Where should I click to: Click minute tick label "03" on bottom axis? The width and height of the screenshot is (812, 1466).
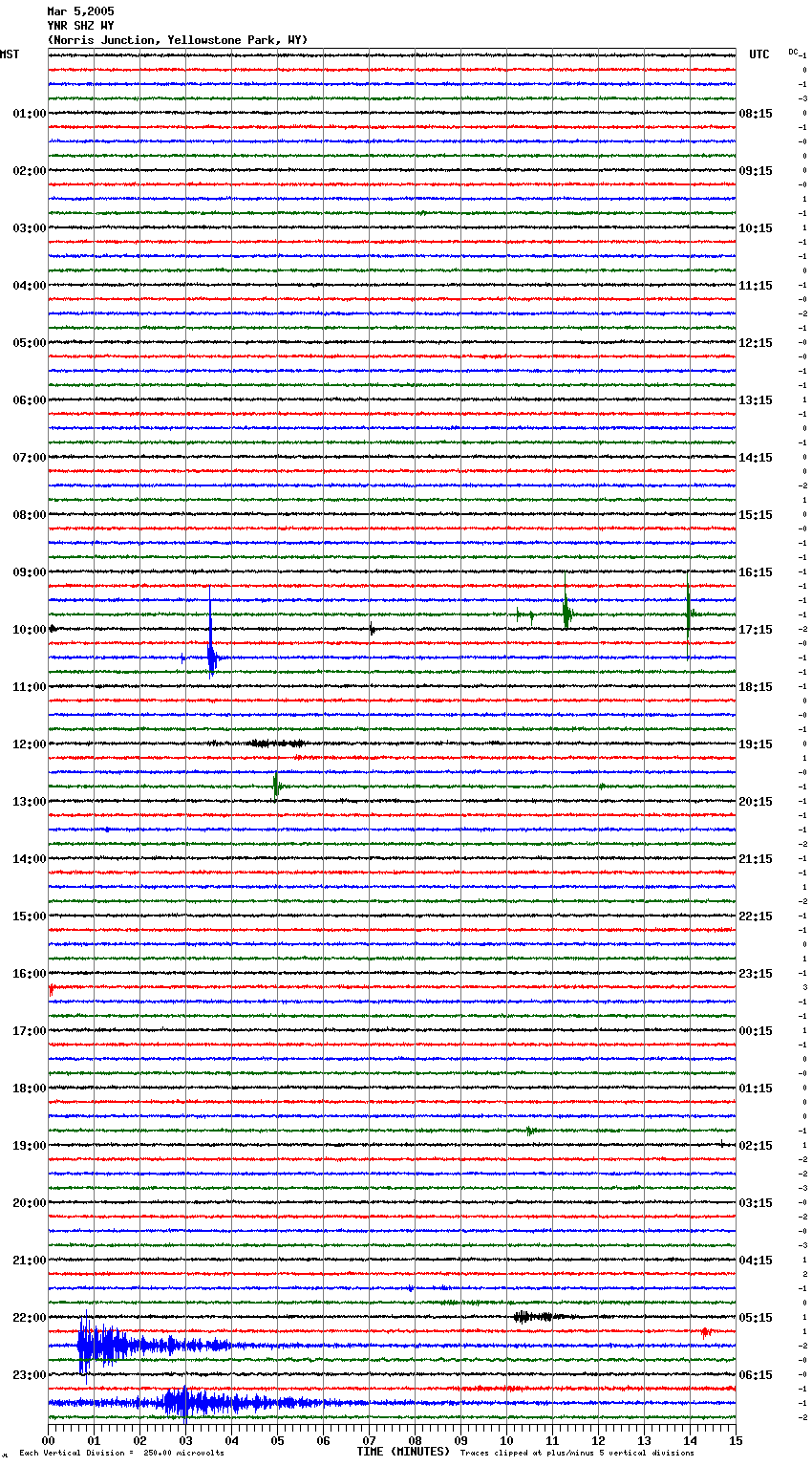pyautogui.click(x=185, y=1440)
